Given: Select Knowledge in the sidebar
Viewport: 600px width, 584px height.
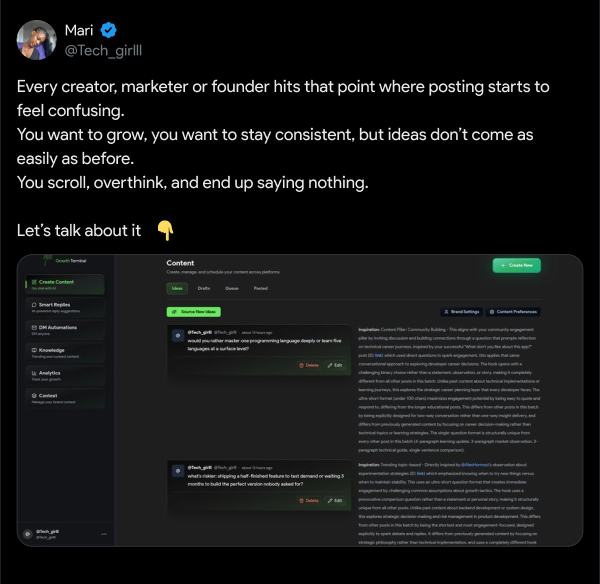Looking at the screenshot, I should click(x=53, y=352).
